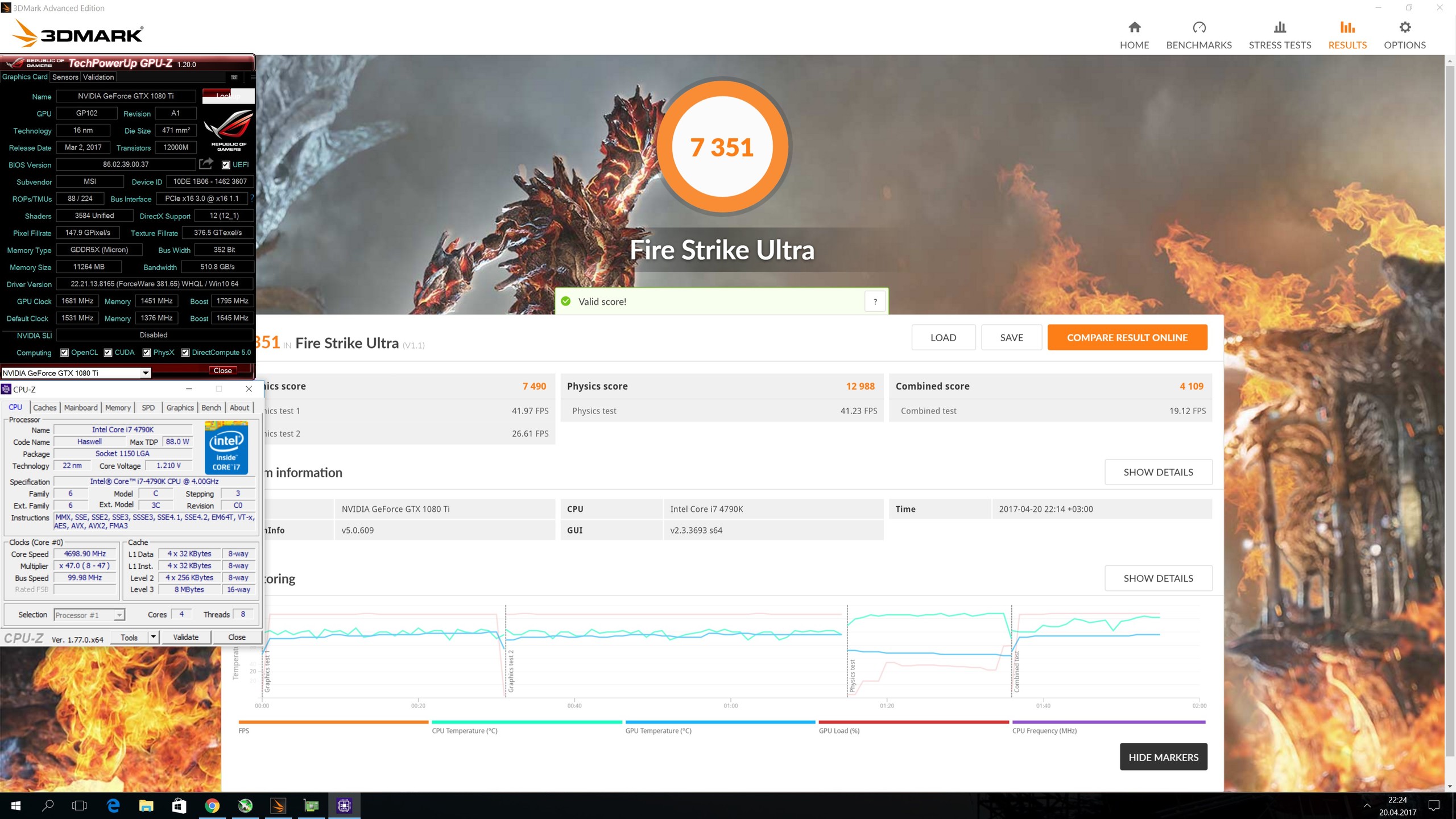1456x819 pixels.
Task: Switch to GPU-Z on the taskbar
Action: click(x=311, y=805)
